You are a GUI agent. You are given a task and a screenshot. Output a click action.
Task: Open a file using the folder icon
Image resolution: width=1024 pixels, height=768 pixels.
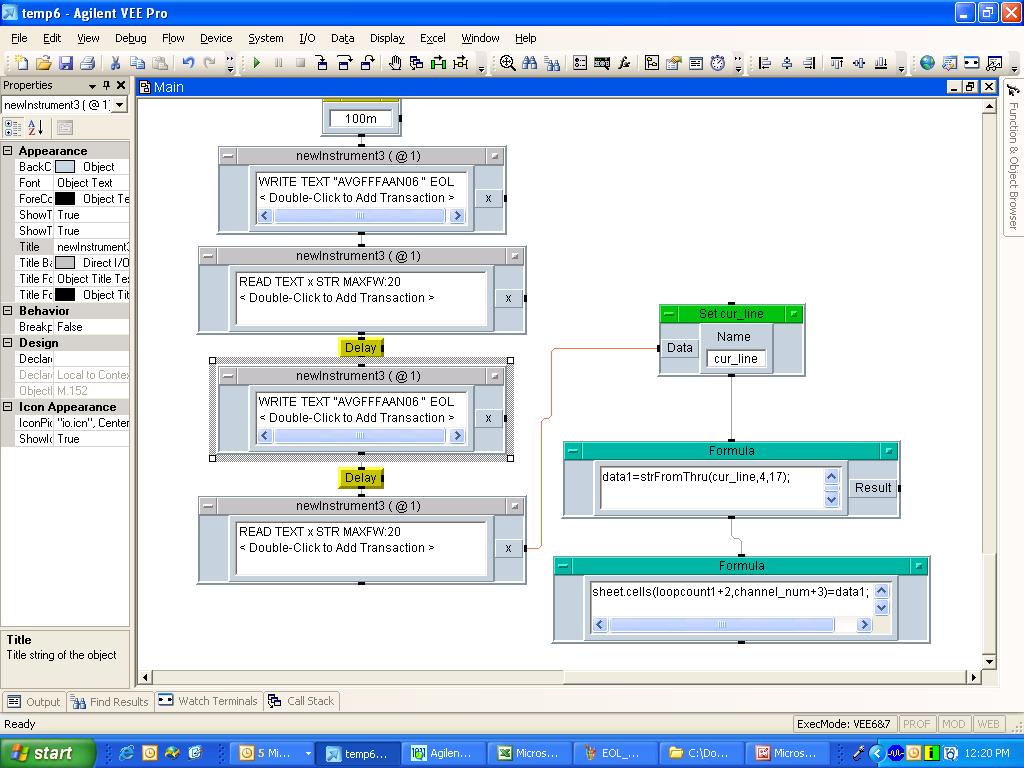[x=44, y=63]
